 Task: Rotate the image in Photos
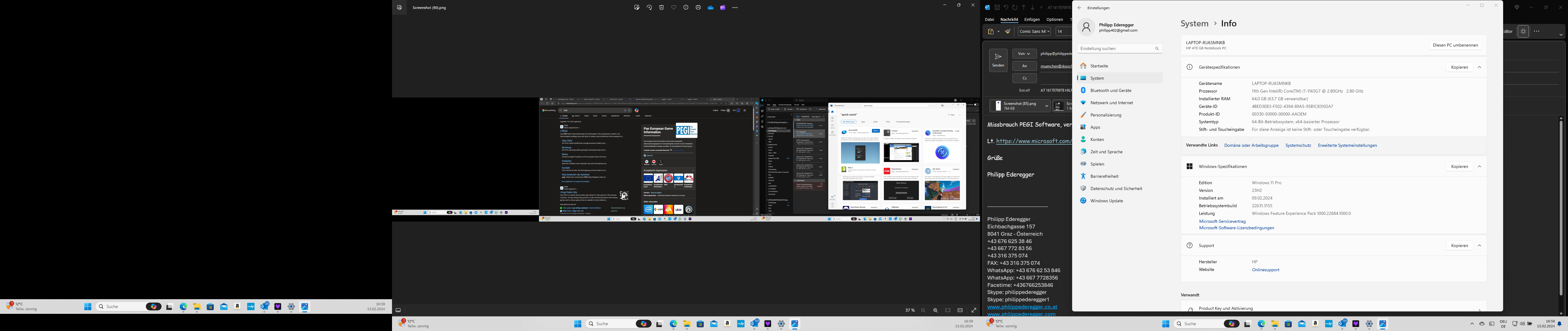click(650, 7)
